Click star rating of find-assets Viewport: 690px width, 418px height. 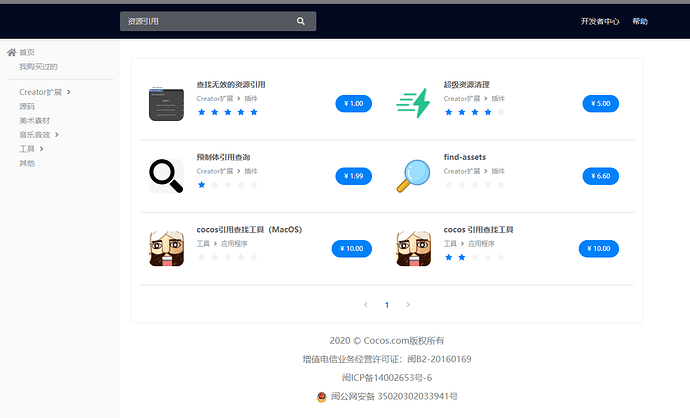[x=474, y=185]
